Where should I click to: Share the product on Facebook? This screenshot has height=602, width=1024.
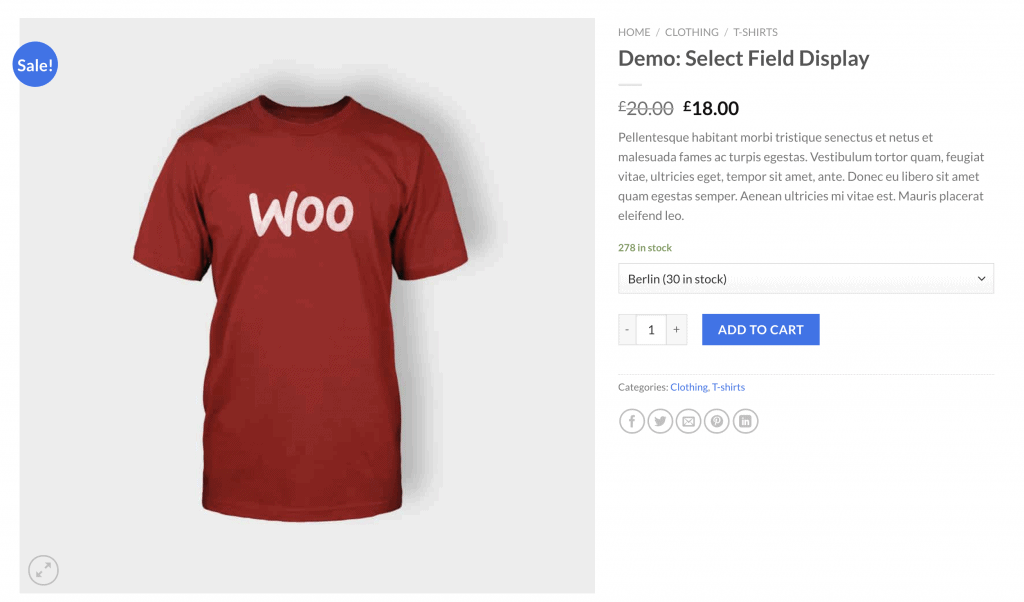pyautogui.click(x=632, y=421)
